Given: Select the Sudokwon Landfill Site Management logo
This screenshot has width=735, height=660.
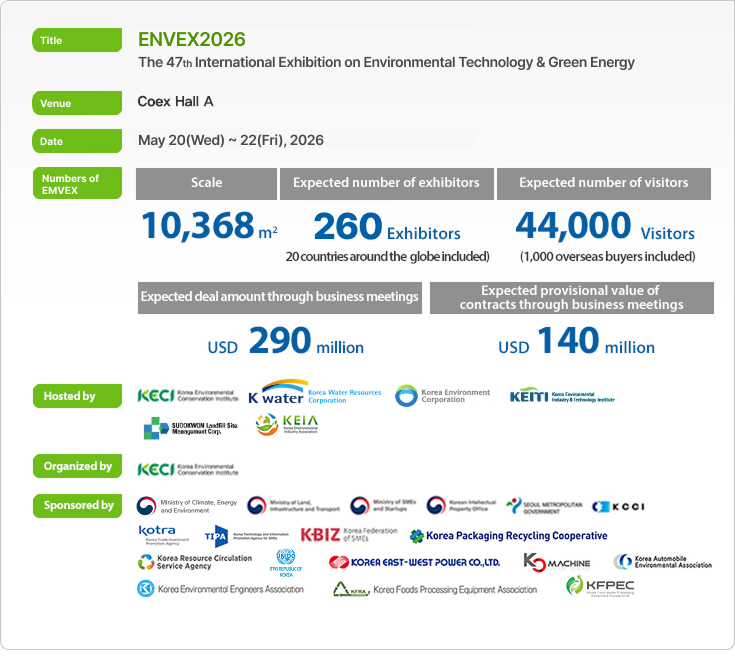Looking at the screenshot, I should click(190, 428).
